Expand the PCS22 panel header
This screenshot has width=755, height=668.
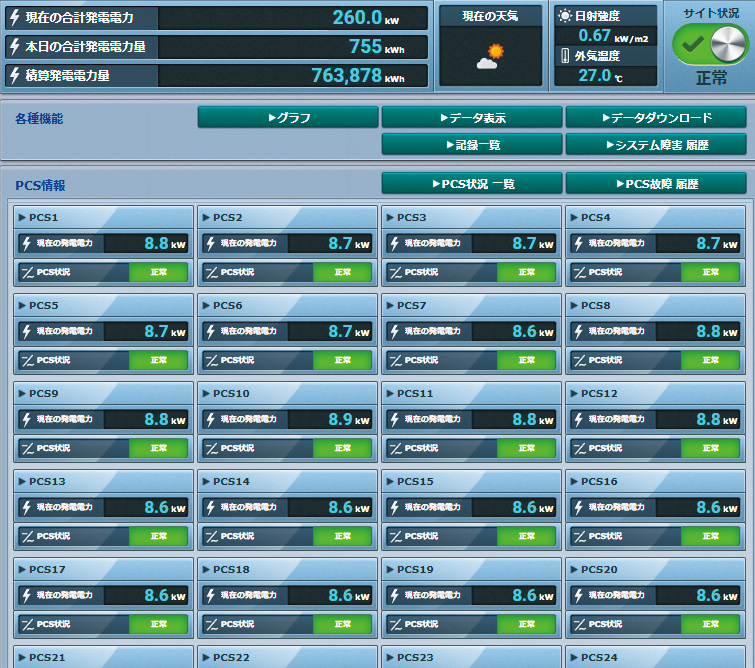point(287,657)
